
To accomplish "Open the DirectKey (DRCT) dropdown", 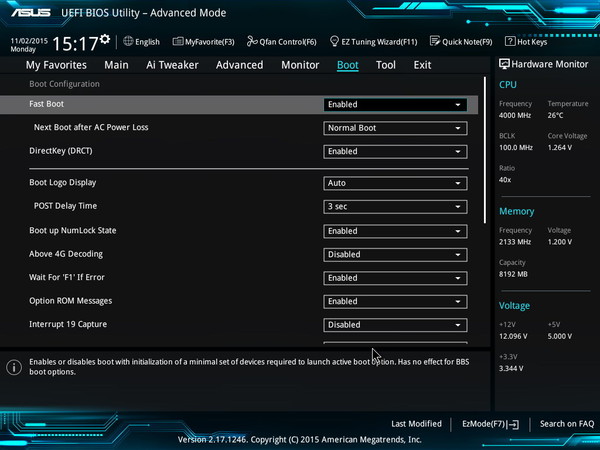I will click(x=395, y=152).
